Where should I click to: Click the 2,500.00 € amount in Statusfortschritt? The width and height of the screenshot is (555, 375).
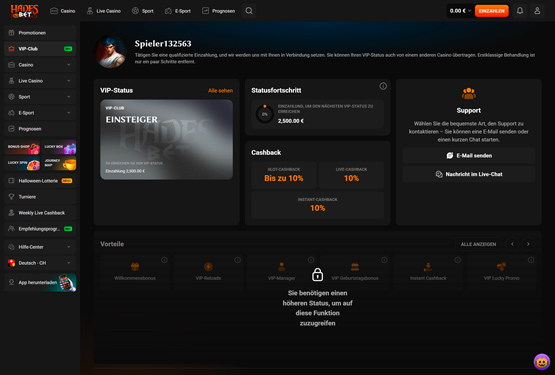click(291, 121)
